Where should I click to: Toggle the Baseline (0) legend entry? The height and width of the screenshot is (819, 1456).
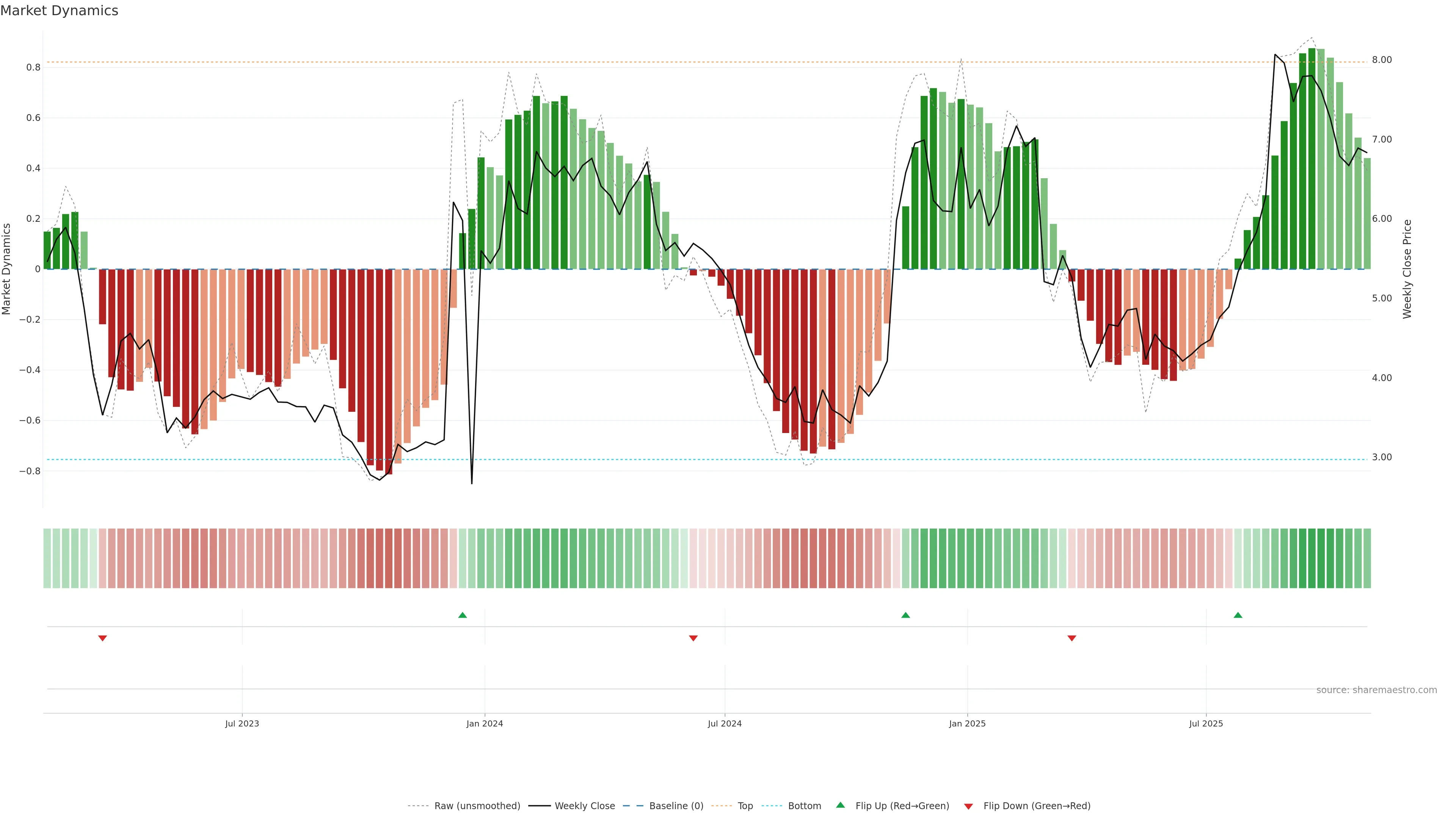point(676,806)
